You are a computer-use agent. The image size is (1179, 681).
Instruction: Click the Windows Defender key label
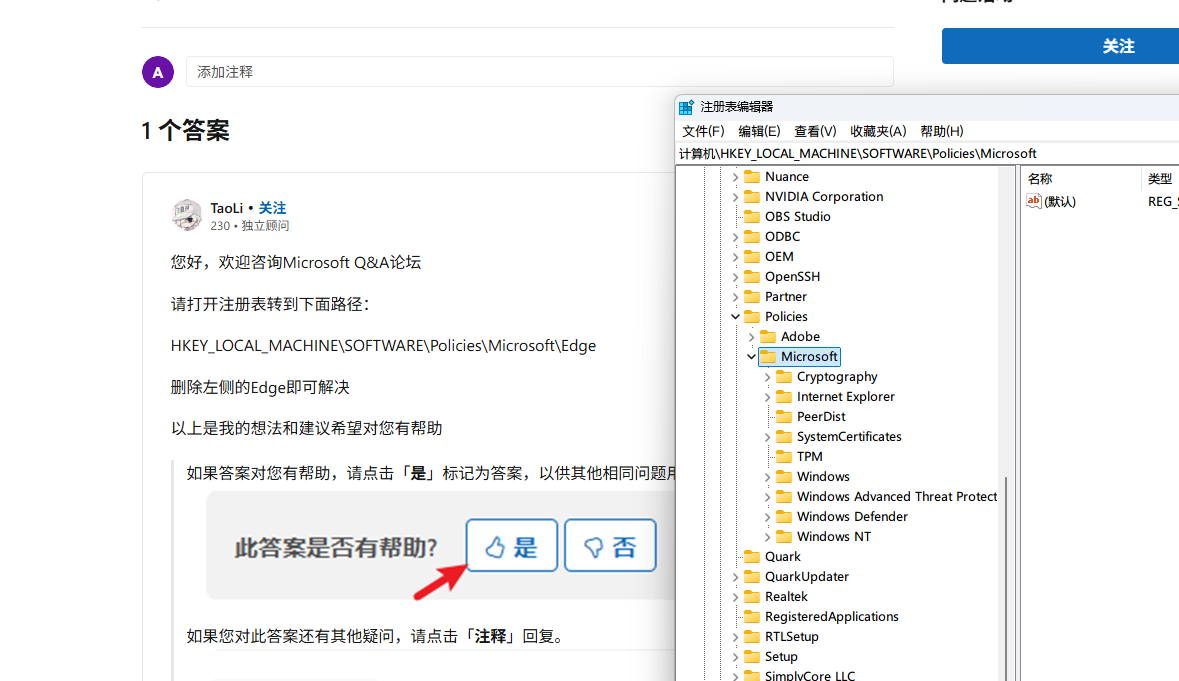(852, 516)
